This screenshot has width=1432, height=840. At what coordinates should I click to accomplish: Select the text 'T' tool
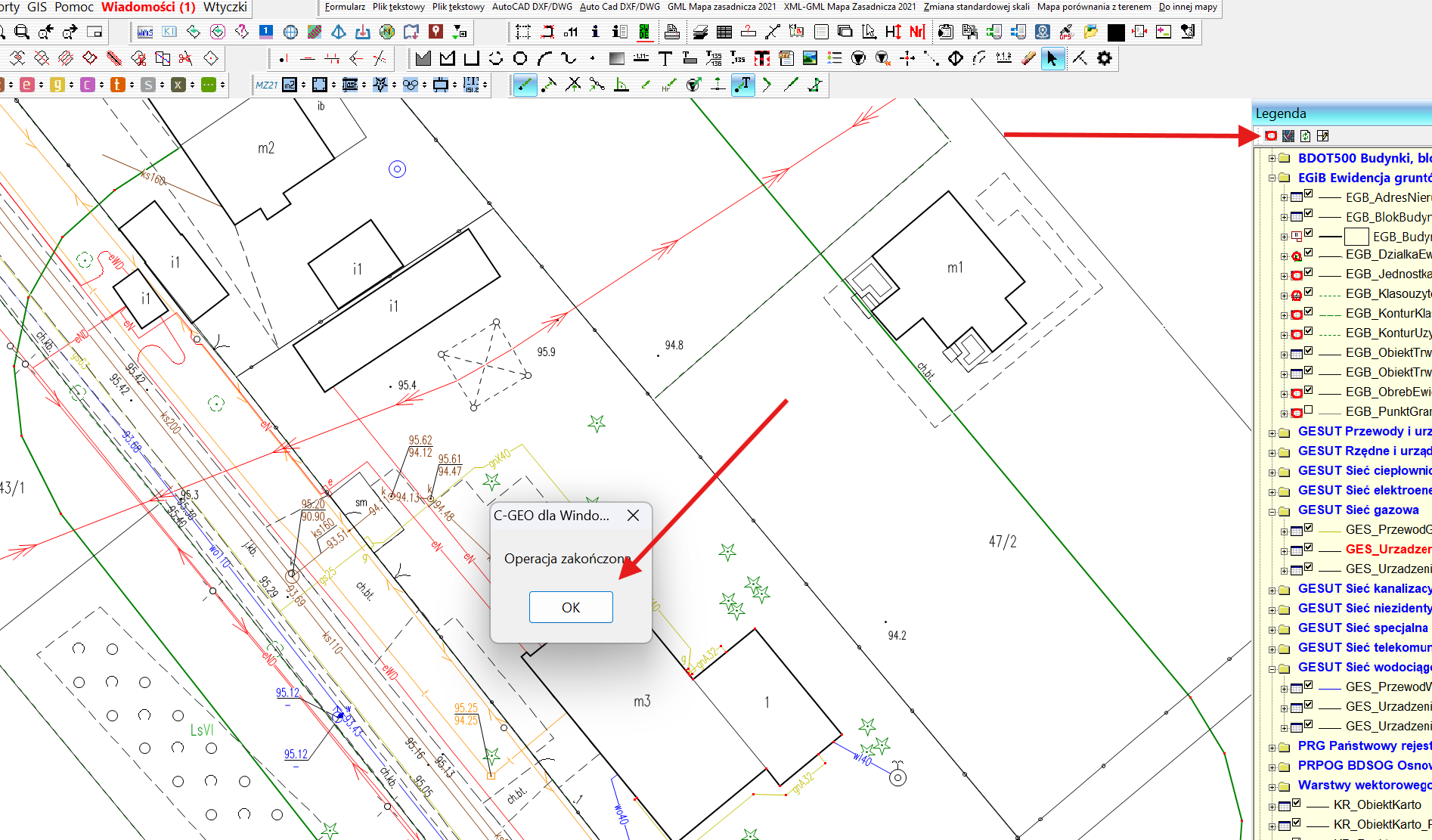click(x=665, y=58)
